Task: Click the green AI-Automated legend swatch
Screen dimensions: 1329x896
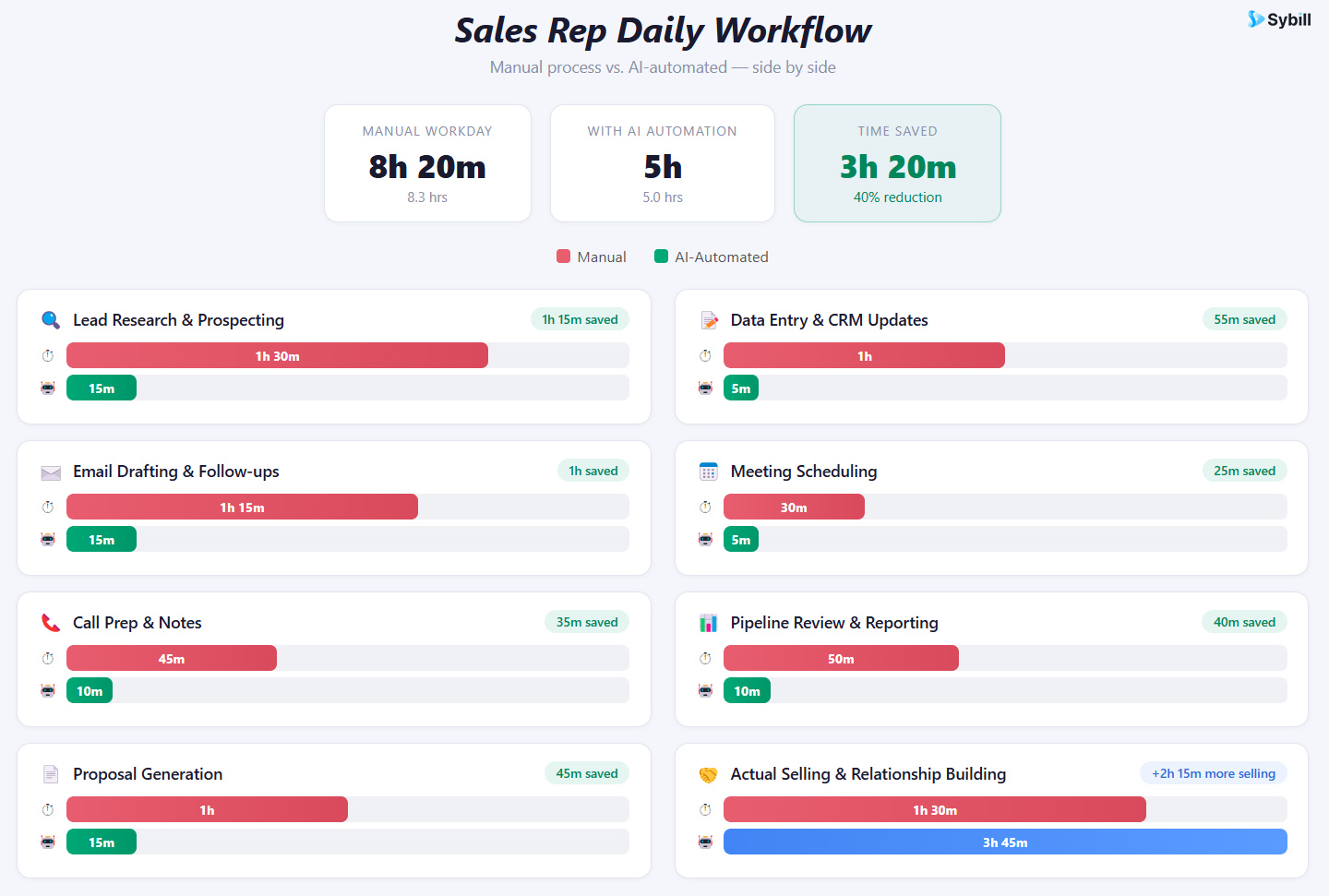Action: click(661, 257)
